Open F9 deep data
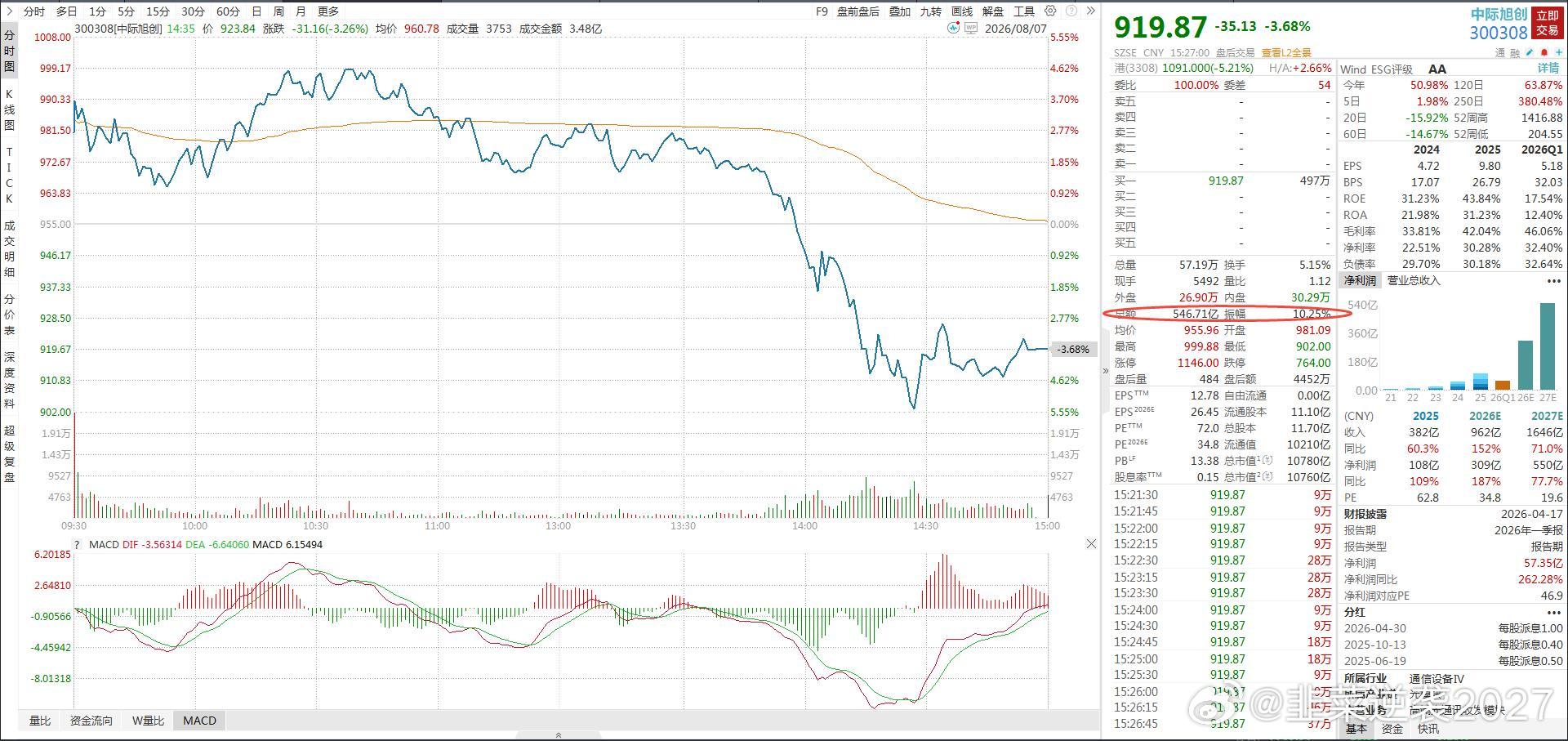The width and height of the screenshot is (1568, 741). pyautogui.click(x=822, y=11)
